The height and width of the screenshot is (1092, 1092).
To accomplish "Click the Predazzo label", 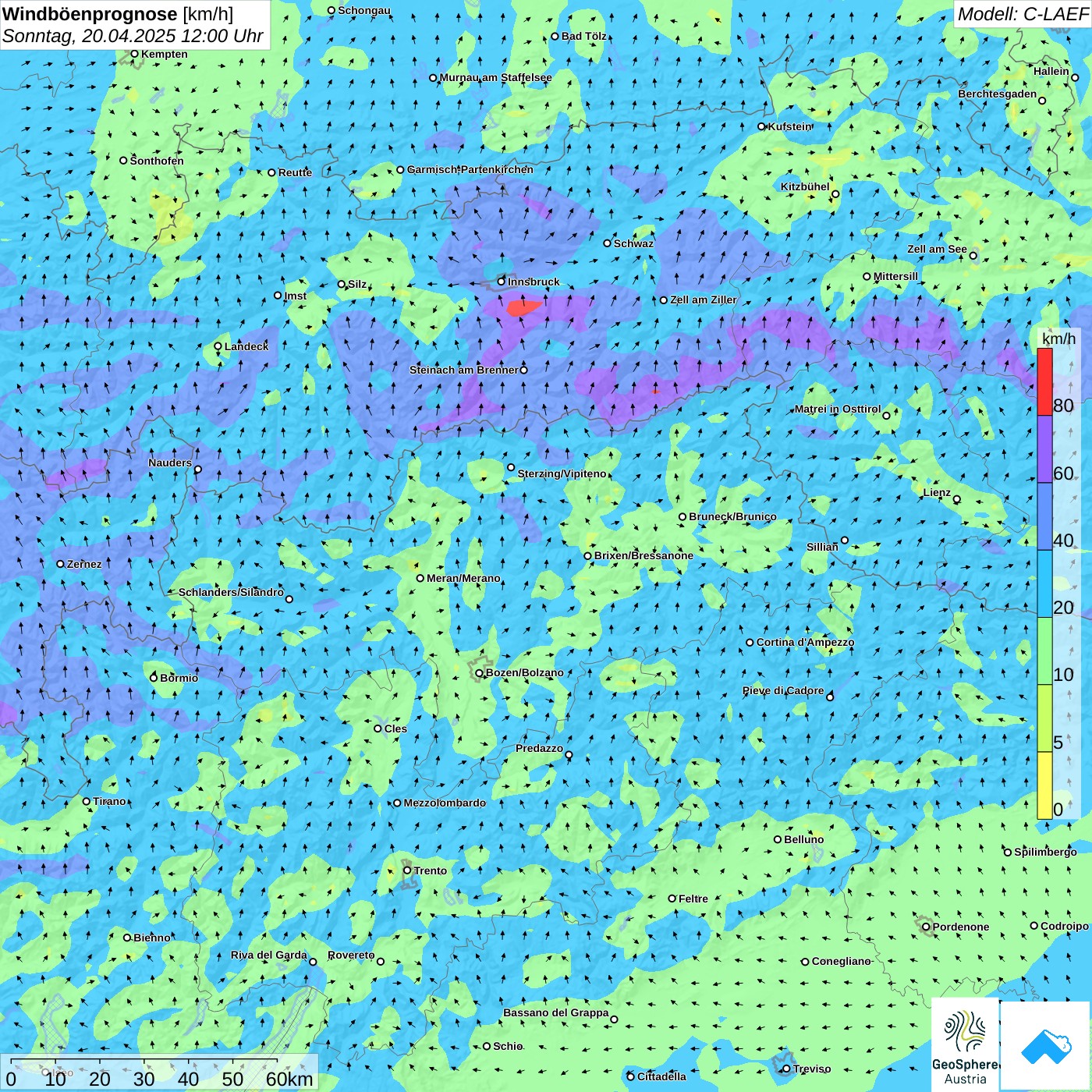I will [539, 748].
